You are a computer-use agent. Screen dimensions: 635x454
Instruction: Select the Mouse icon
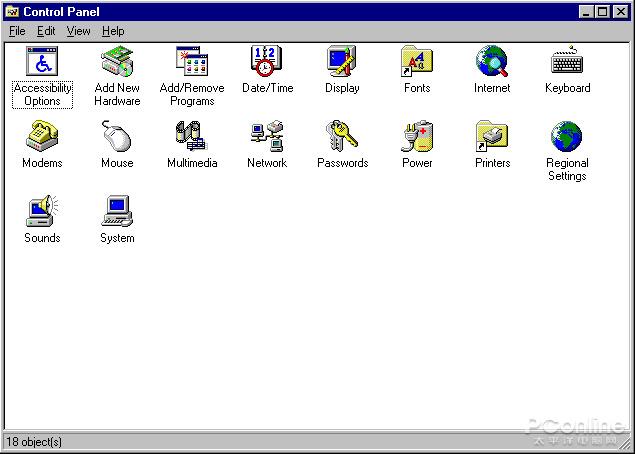click(117, 137)
